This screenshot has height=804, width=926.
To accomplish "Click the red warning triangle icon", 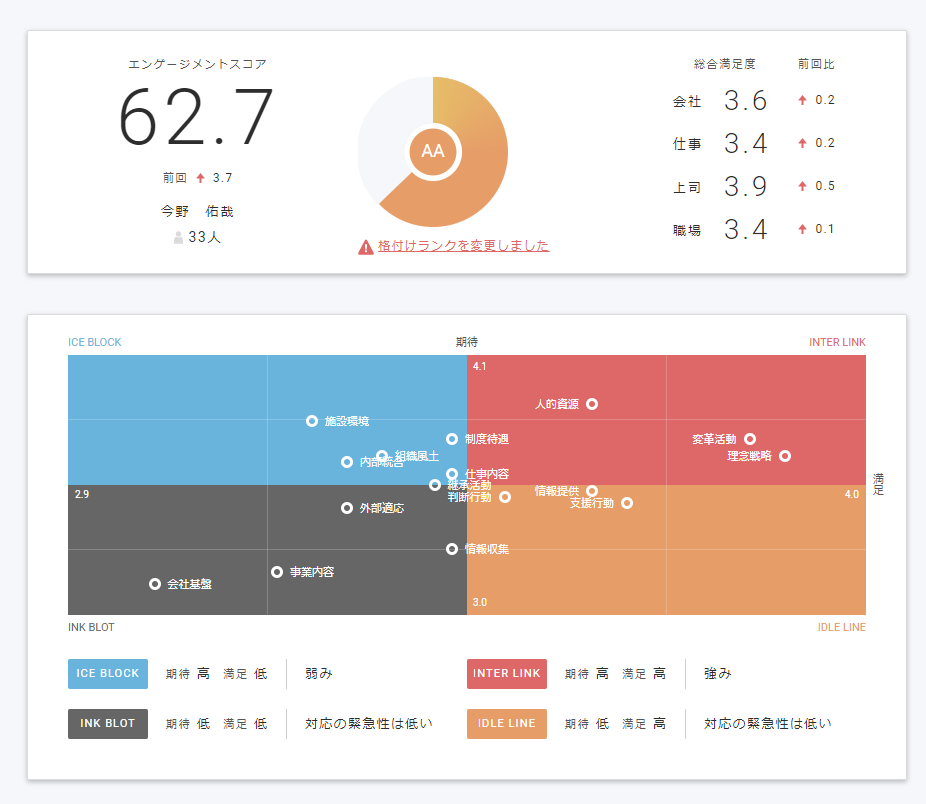I will tap(366, 247).
